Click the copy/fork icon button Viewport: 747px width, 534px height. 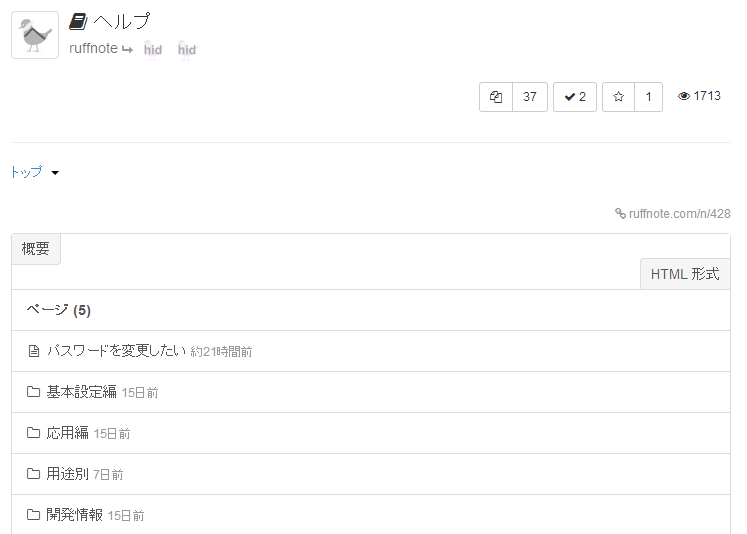[x=496, y=97]
